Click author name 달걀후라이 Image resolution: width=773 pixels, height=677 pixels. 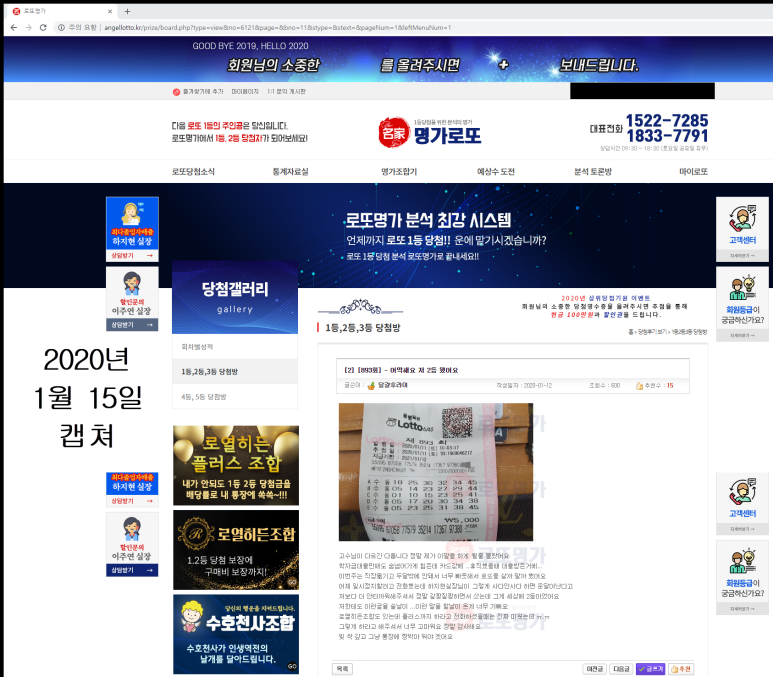point(392,385)
